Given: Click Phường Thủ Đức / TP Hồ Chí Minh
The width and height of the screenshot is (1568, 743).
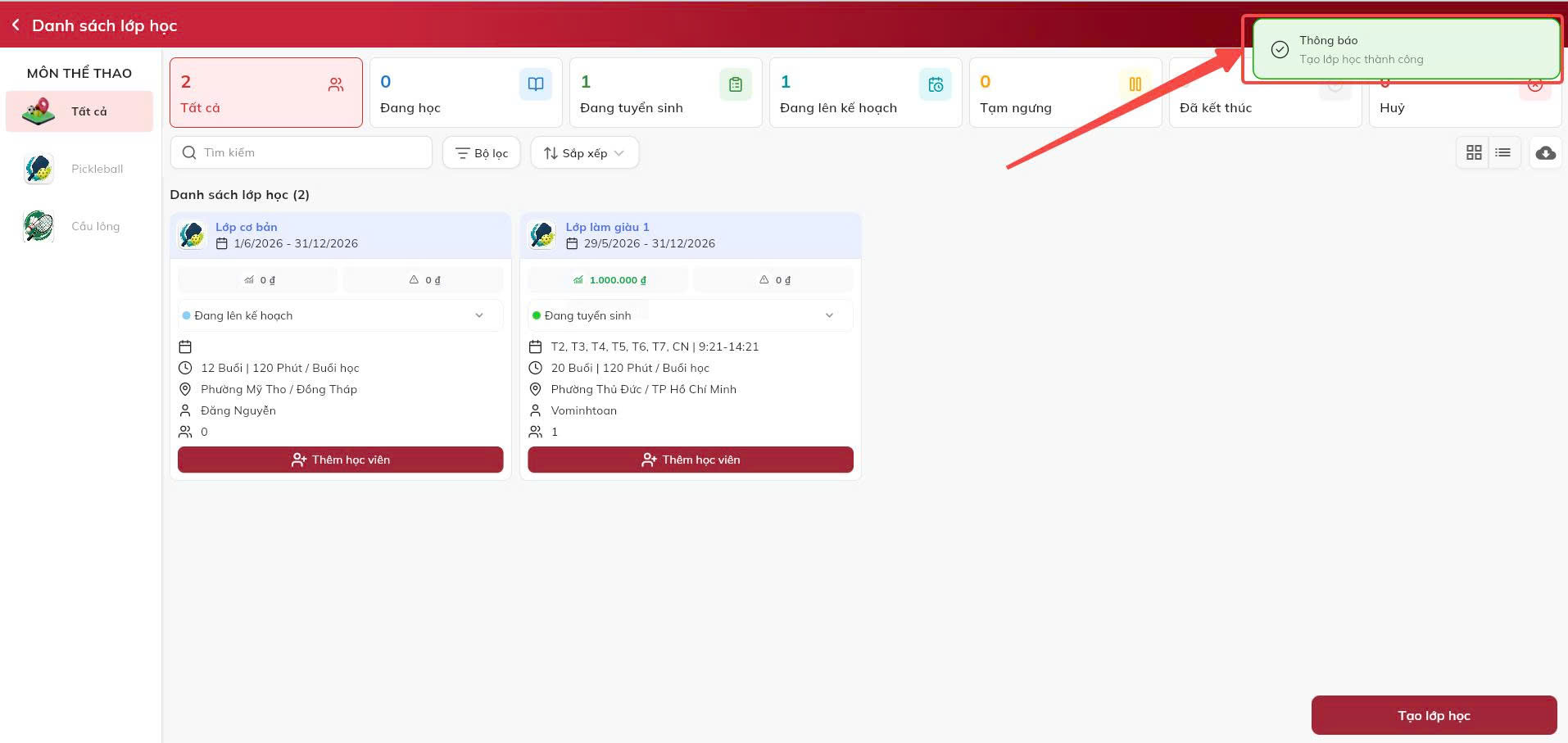Looking at the screenshot, I should [x=644, y=389].
